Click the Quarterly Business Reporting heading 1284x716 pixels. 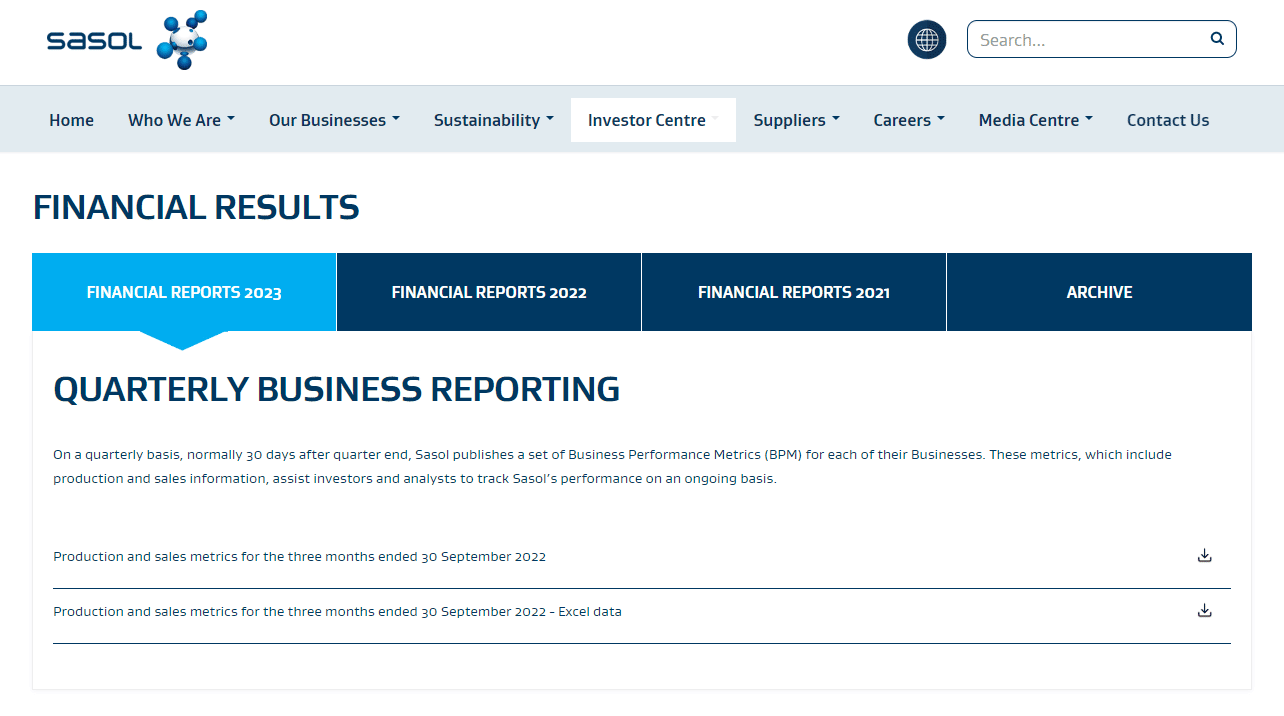click(337, 388)
